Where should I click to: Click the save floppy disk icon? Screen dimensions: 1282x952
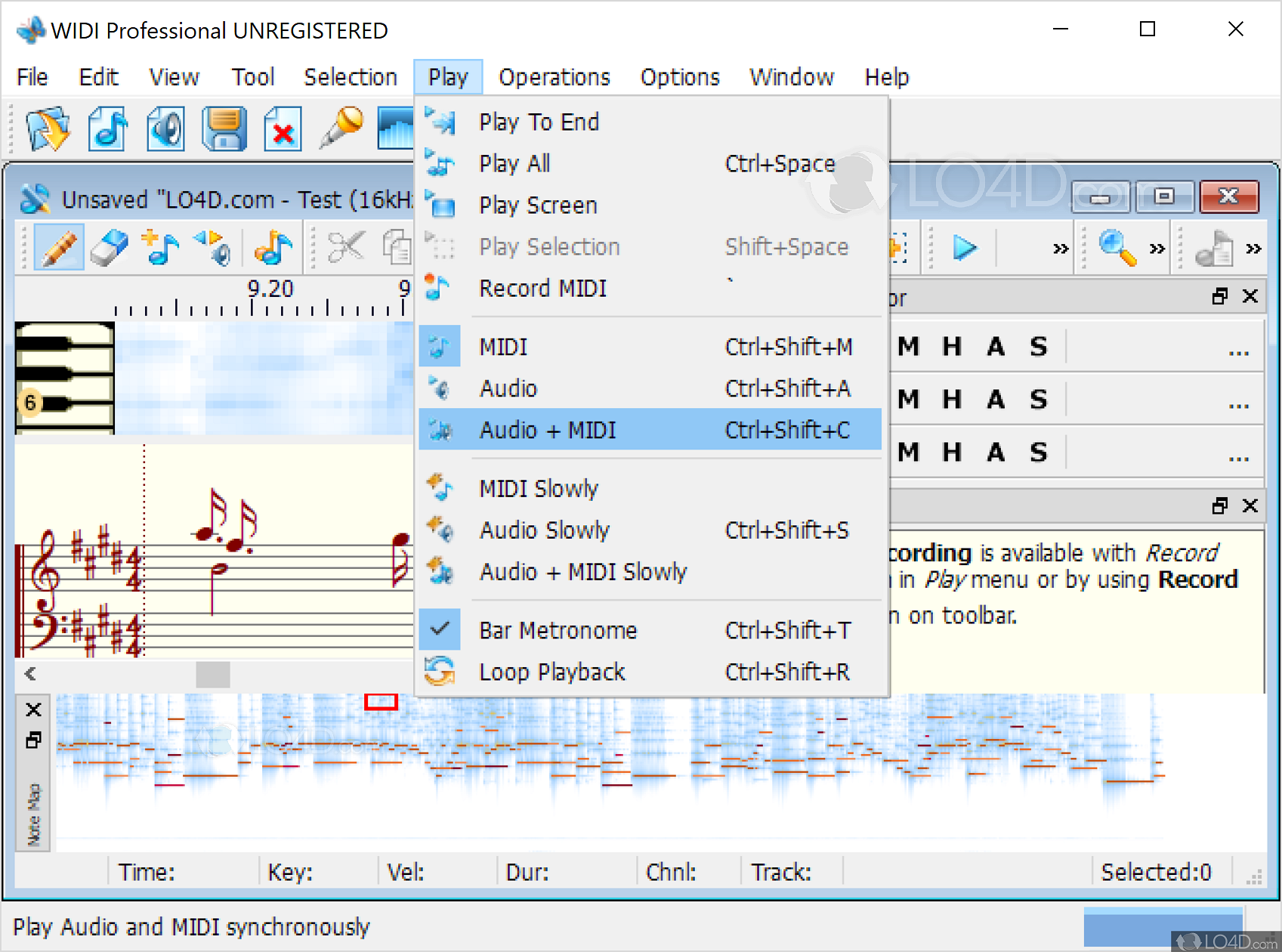click(x=224, y=128)
